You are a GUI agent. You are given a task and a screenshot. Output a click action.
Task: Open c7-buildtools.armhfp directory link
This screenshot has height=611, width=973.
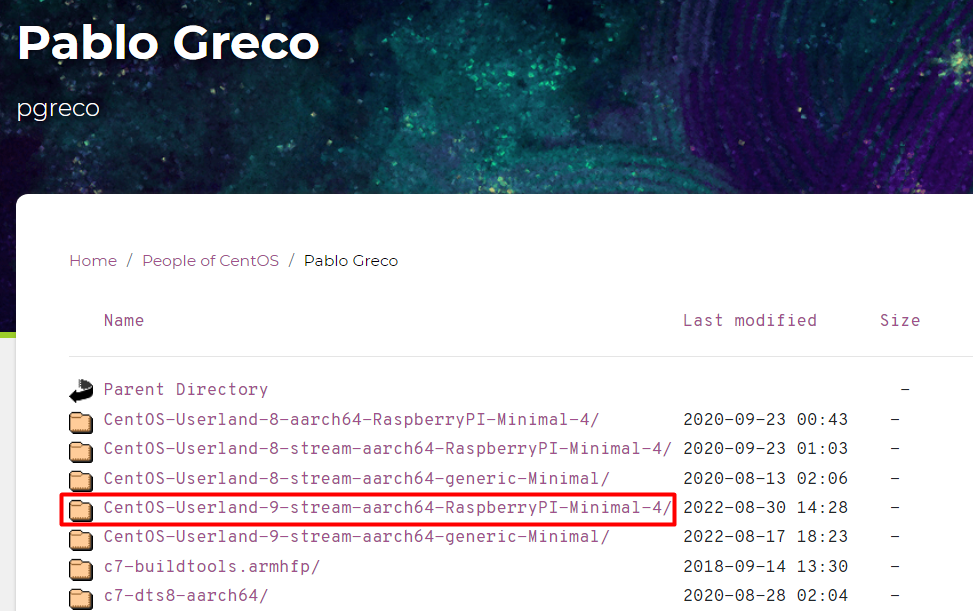pos(212,566)
